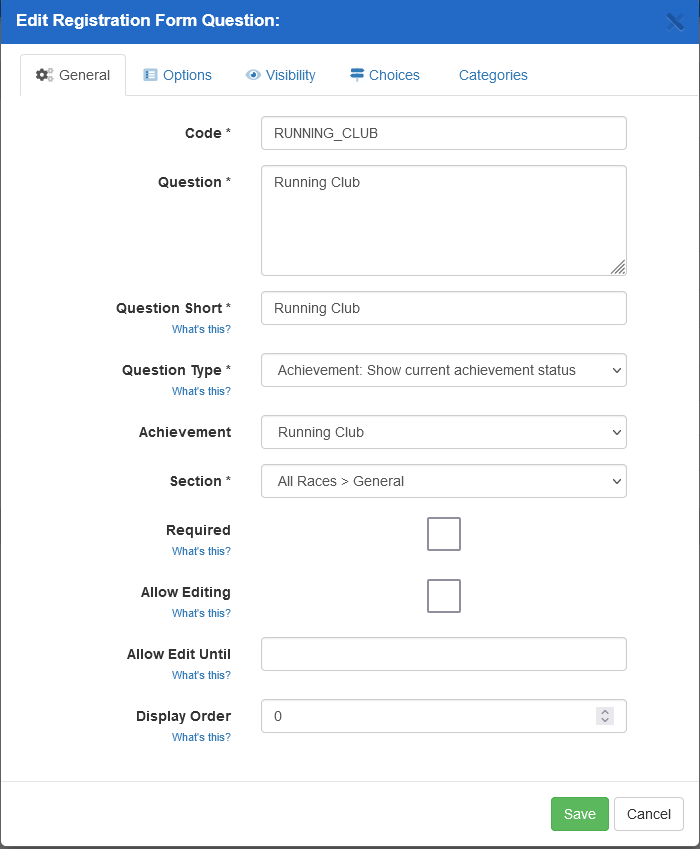Click the Cancel button
The image size is (700, 849).
coord(648,814)
